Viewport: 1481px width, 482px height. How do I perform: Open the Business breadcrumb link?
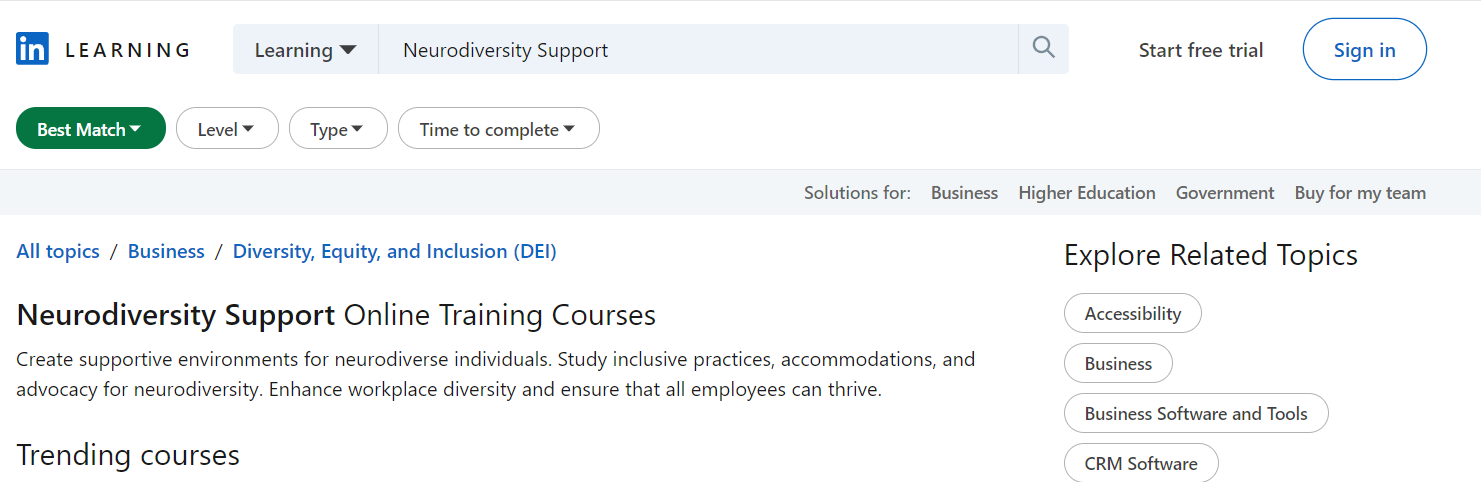(x=166, y=251)
